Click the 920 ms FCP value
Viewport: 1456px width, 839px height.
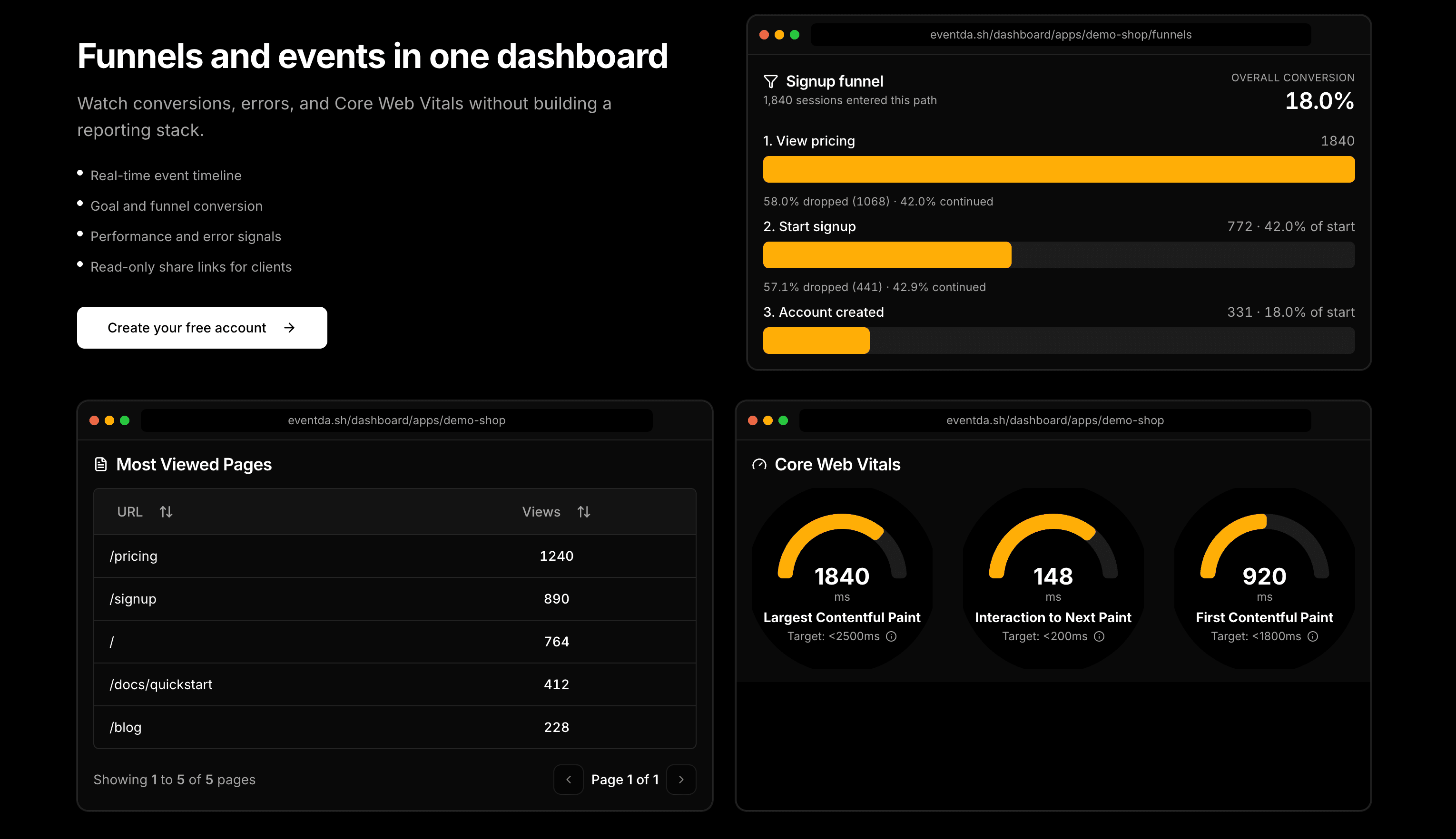tap(1264, 577)
